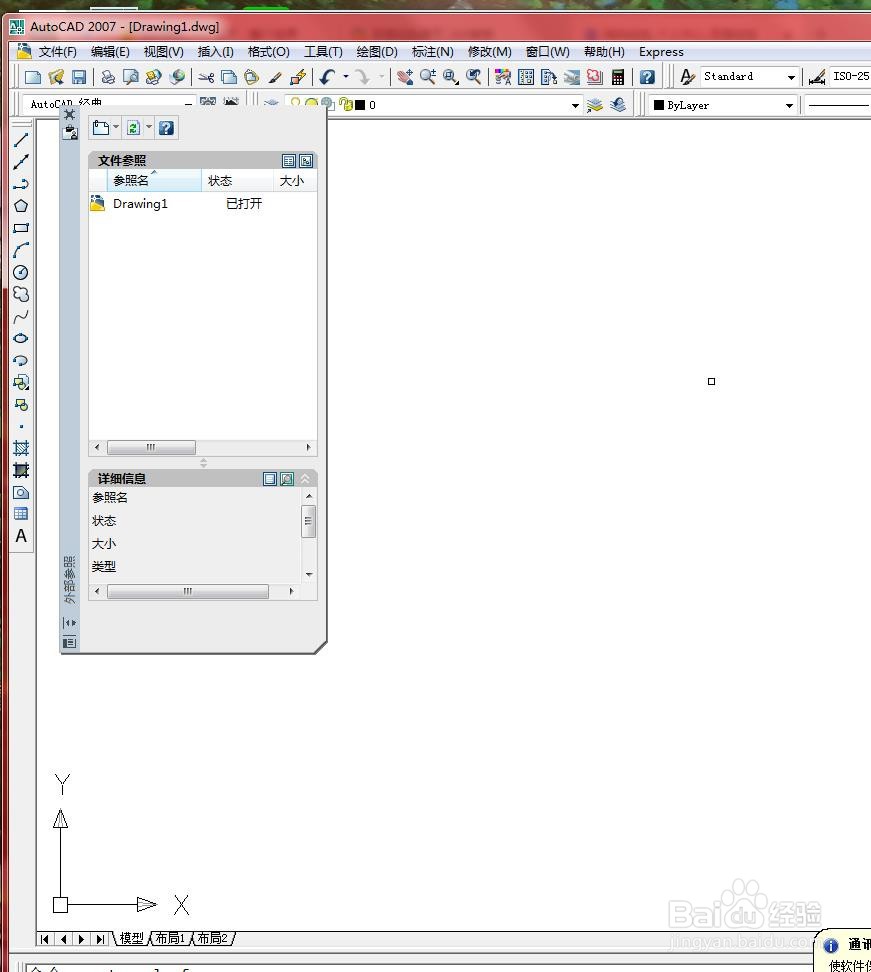The image size is (871, 972).
Task: Switch to the 模型 tab
Action: (131, 939)
